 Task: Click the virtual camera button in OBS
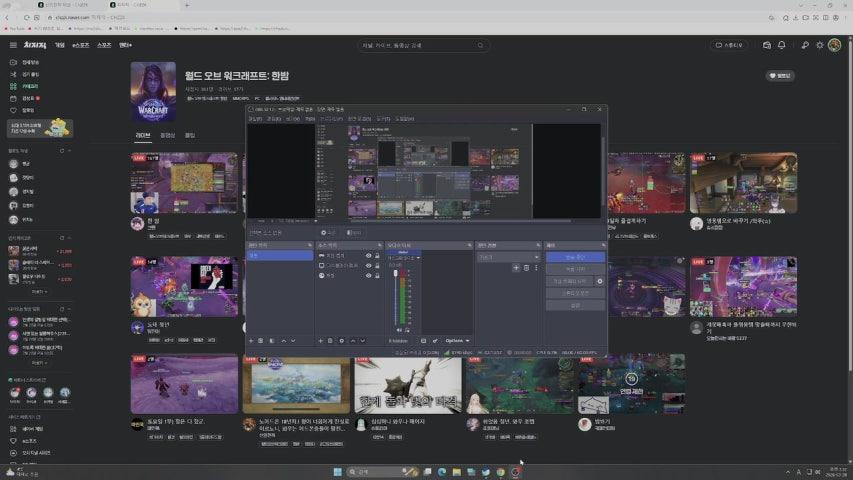pyautogui.click(x=570, y=281)
